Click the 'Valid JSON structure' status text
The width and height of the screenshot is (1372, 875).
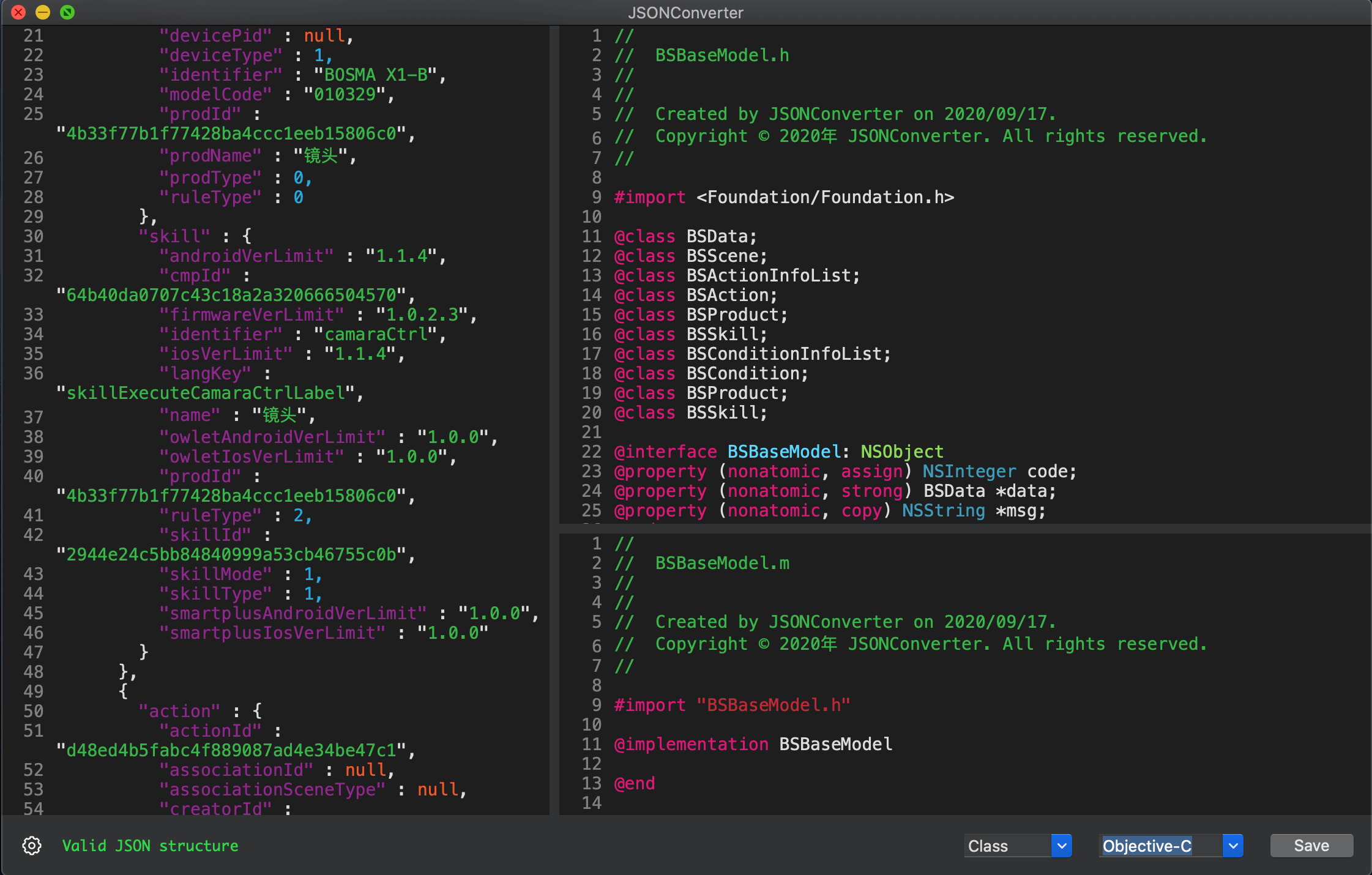coord(150,846)
